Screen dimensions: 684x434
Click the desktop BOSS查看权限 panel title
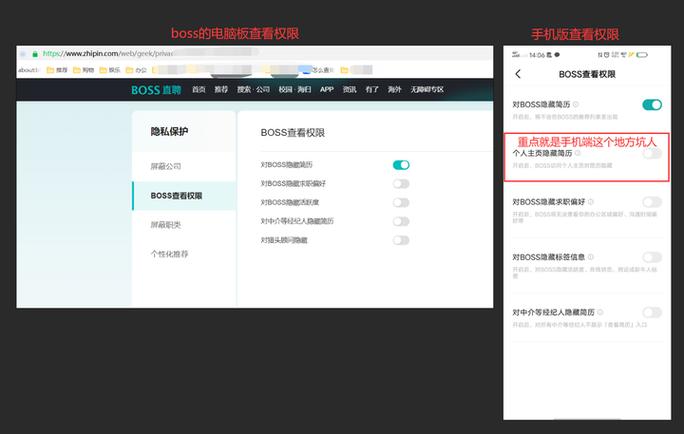pyautogui.click(x=293, y=133)
